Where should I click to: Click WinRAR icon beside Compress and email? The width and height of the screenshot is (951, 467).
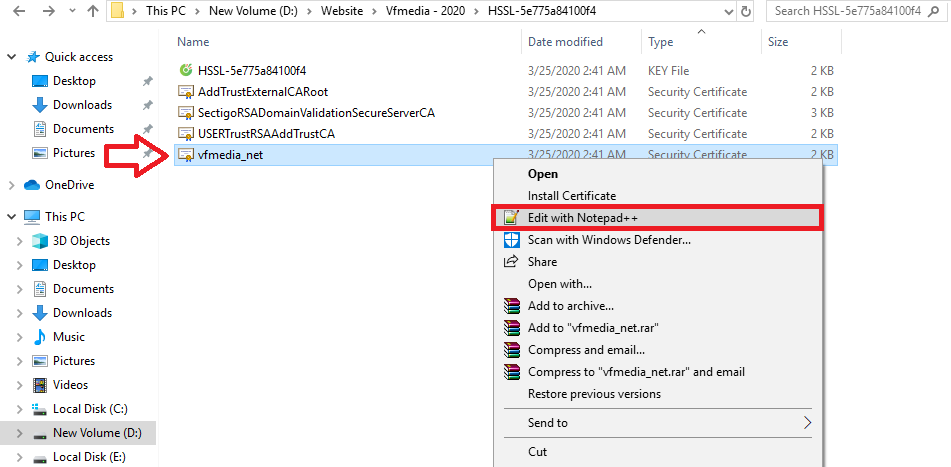pyautogui.click(x=512, y=350)
